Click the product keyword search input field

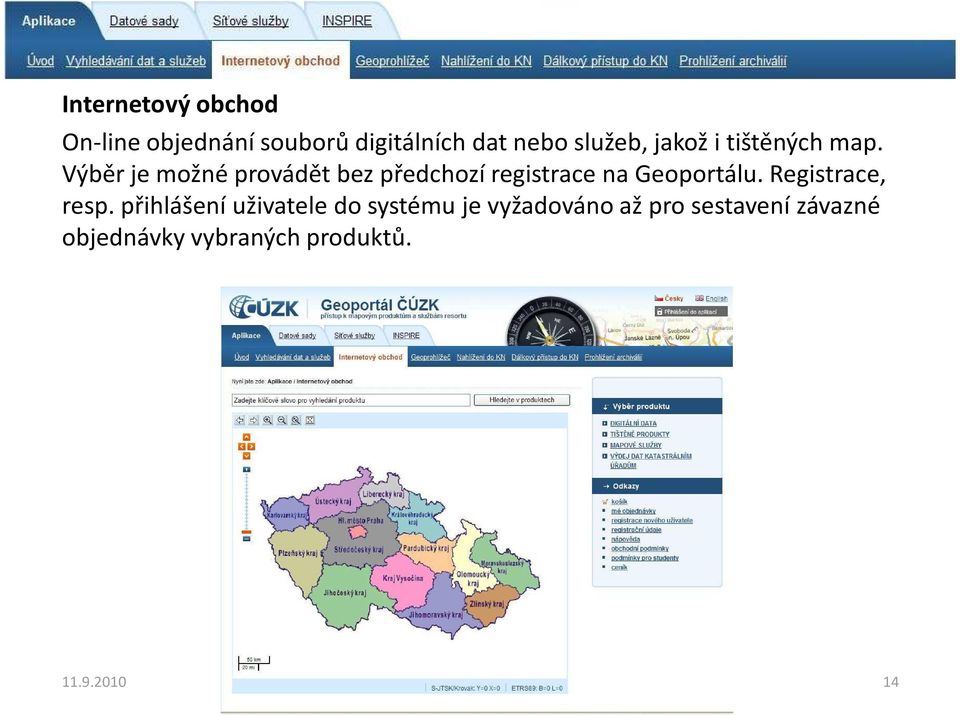tap(351, 400)
